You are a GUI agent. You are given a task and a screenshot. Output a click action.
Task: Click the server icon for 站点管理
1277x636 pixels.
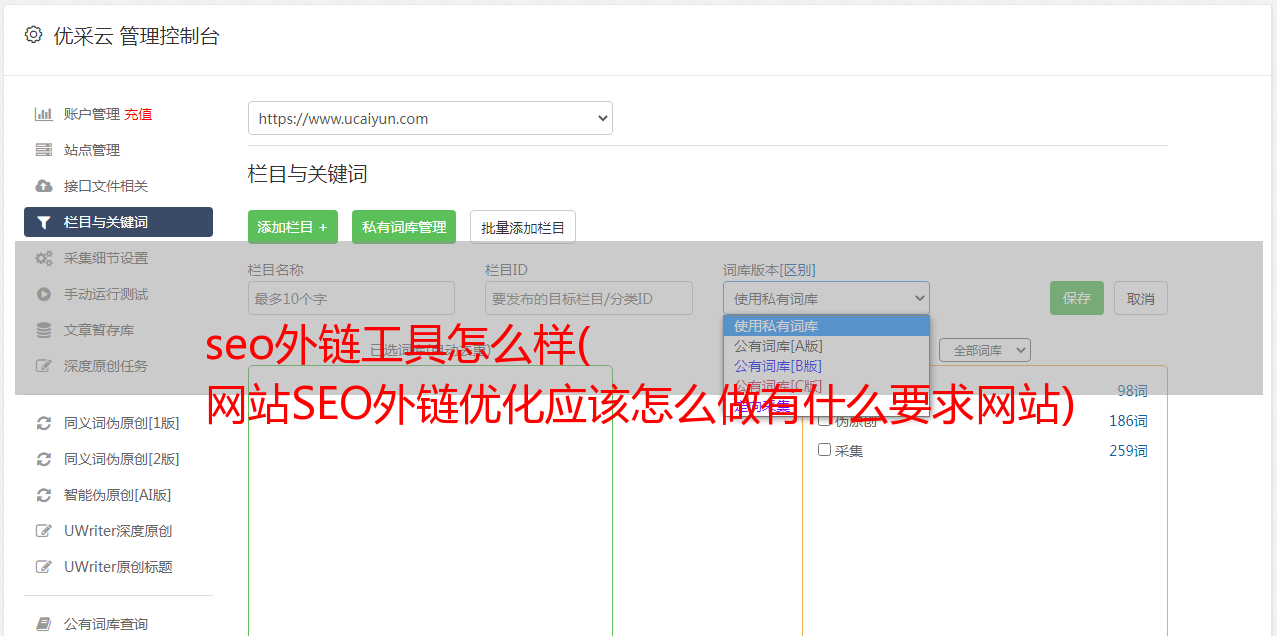click(44, 150)
